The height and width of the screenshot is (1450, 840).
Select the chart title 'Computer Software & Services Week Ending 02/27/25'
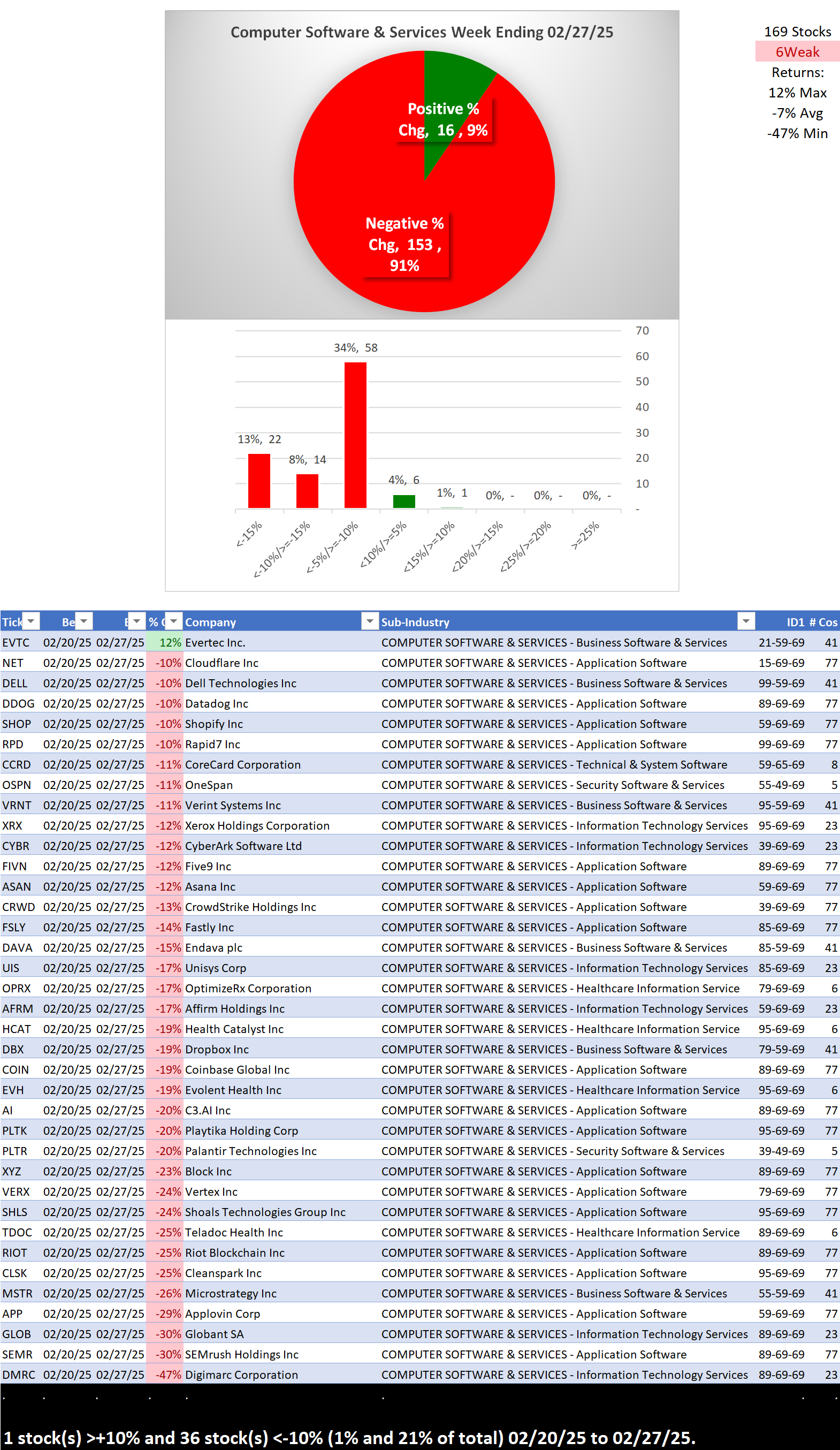tap(422, 32)
